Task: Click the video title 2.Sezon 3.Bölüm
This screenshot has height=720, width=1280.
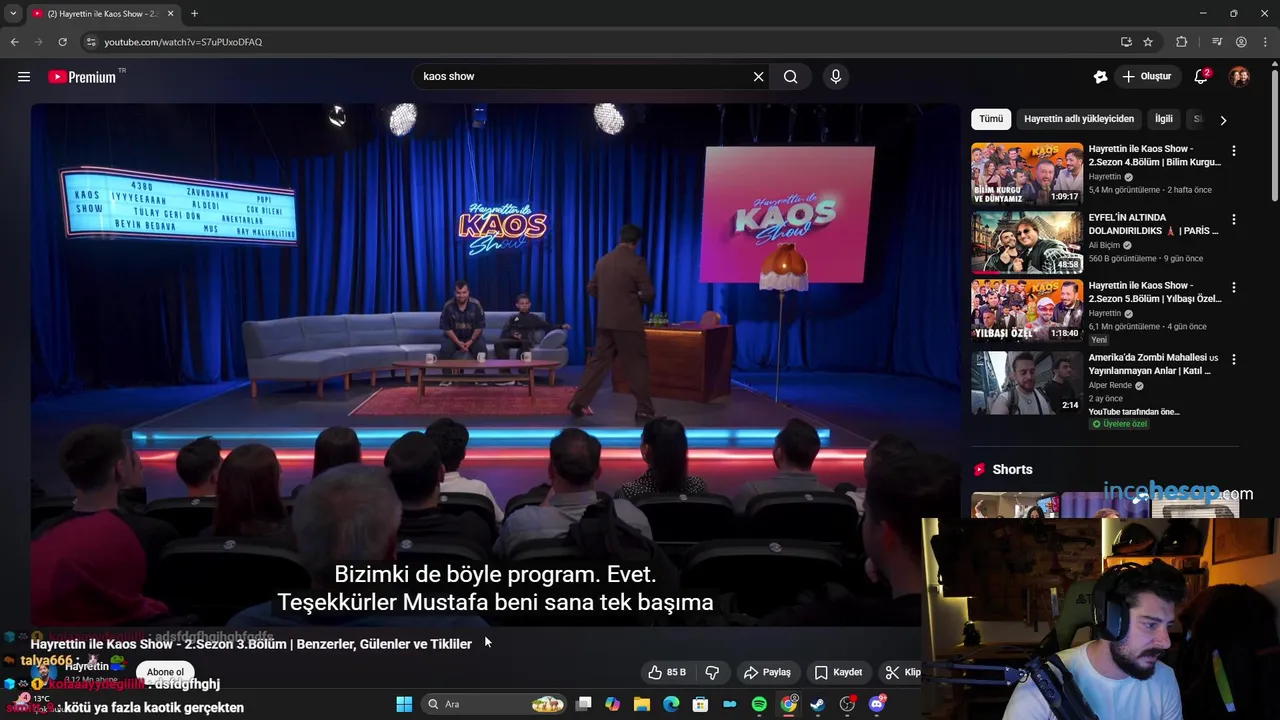Action: click(x=251, y=644)
